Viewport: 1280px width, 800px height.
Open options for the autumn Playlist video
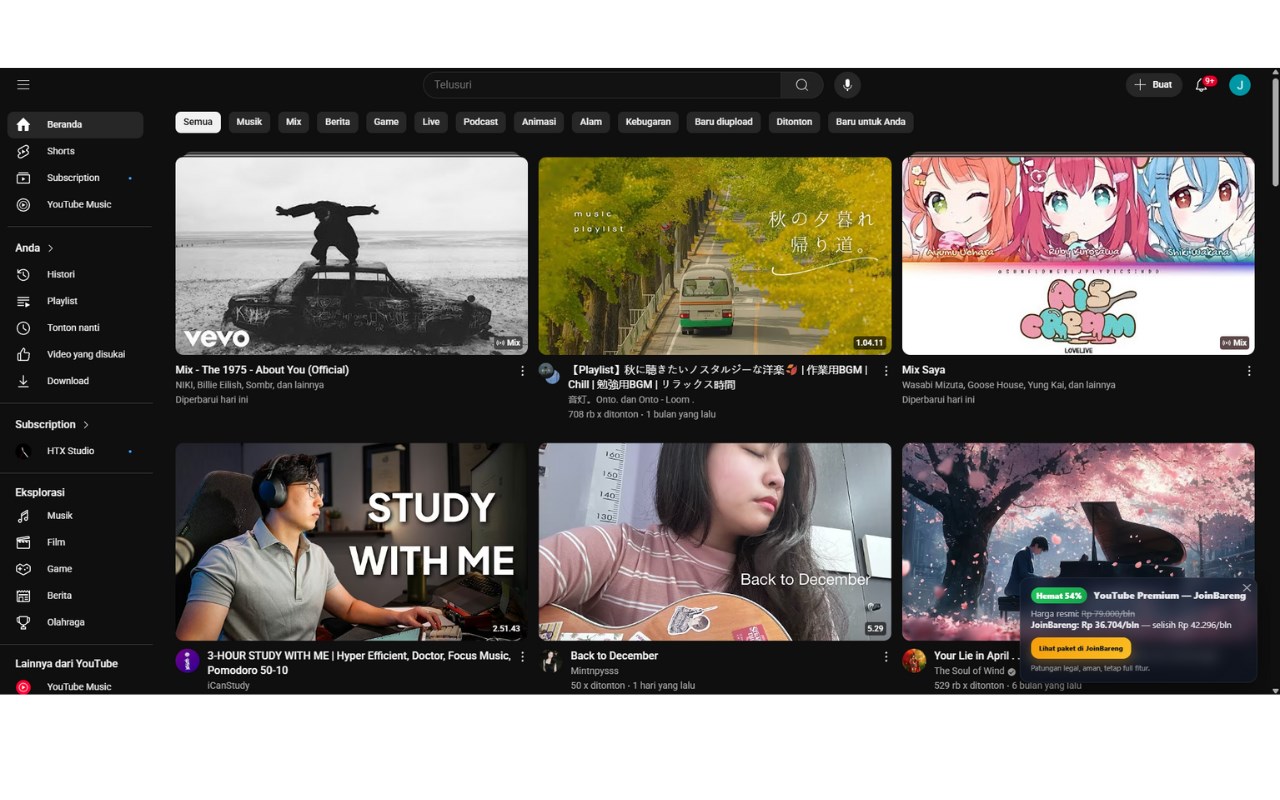pyautogui.click(x=885, y=371)
